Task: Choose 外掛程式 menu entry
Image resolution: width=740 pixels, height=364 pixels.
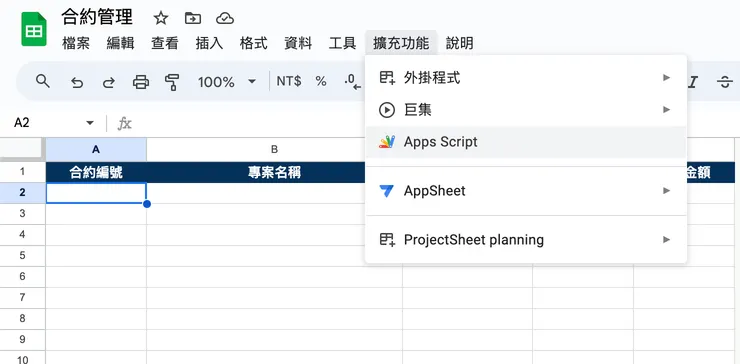Action: point(526,78)
